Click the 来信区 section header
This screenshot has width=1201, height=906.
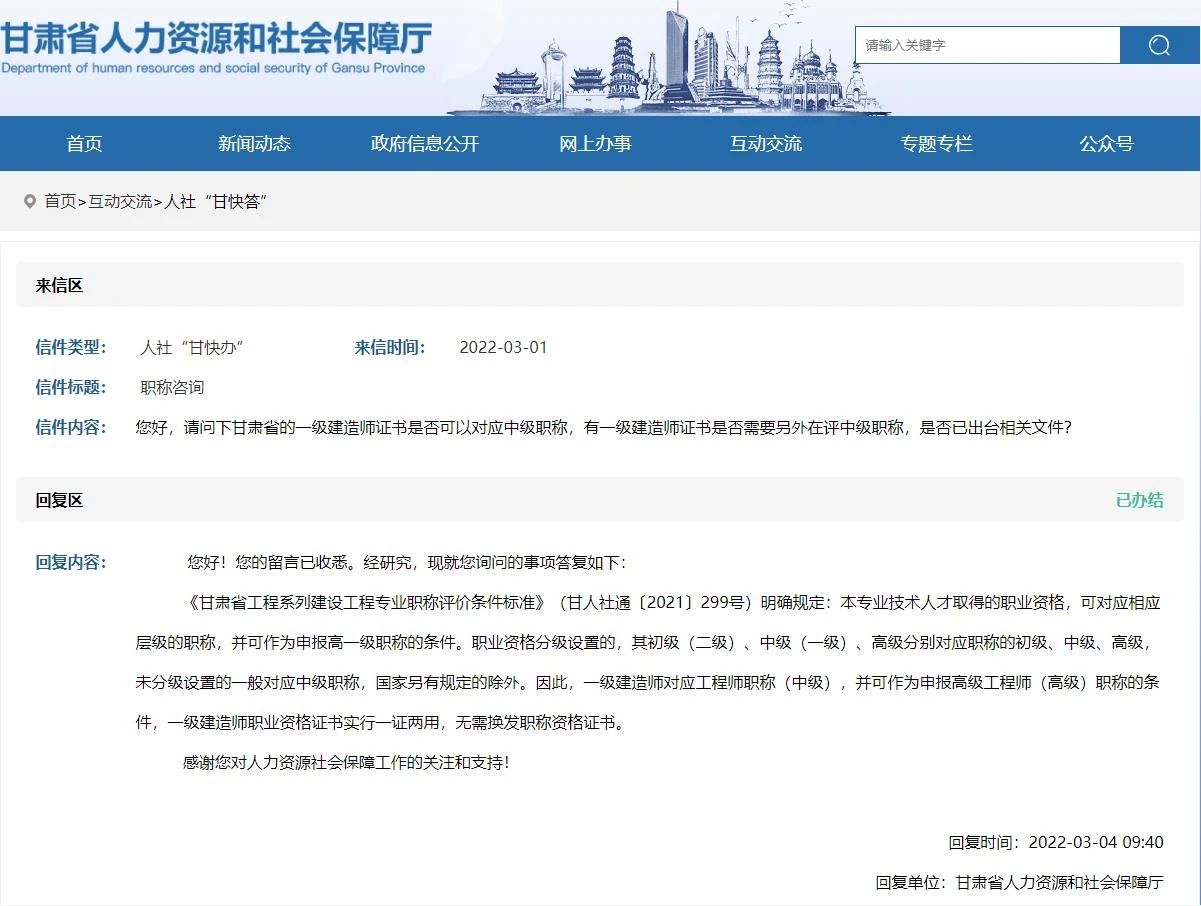(x=600, y=285)
